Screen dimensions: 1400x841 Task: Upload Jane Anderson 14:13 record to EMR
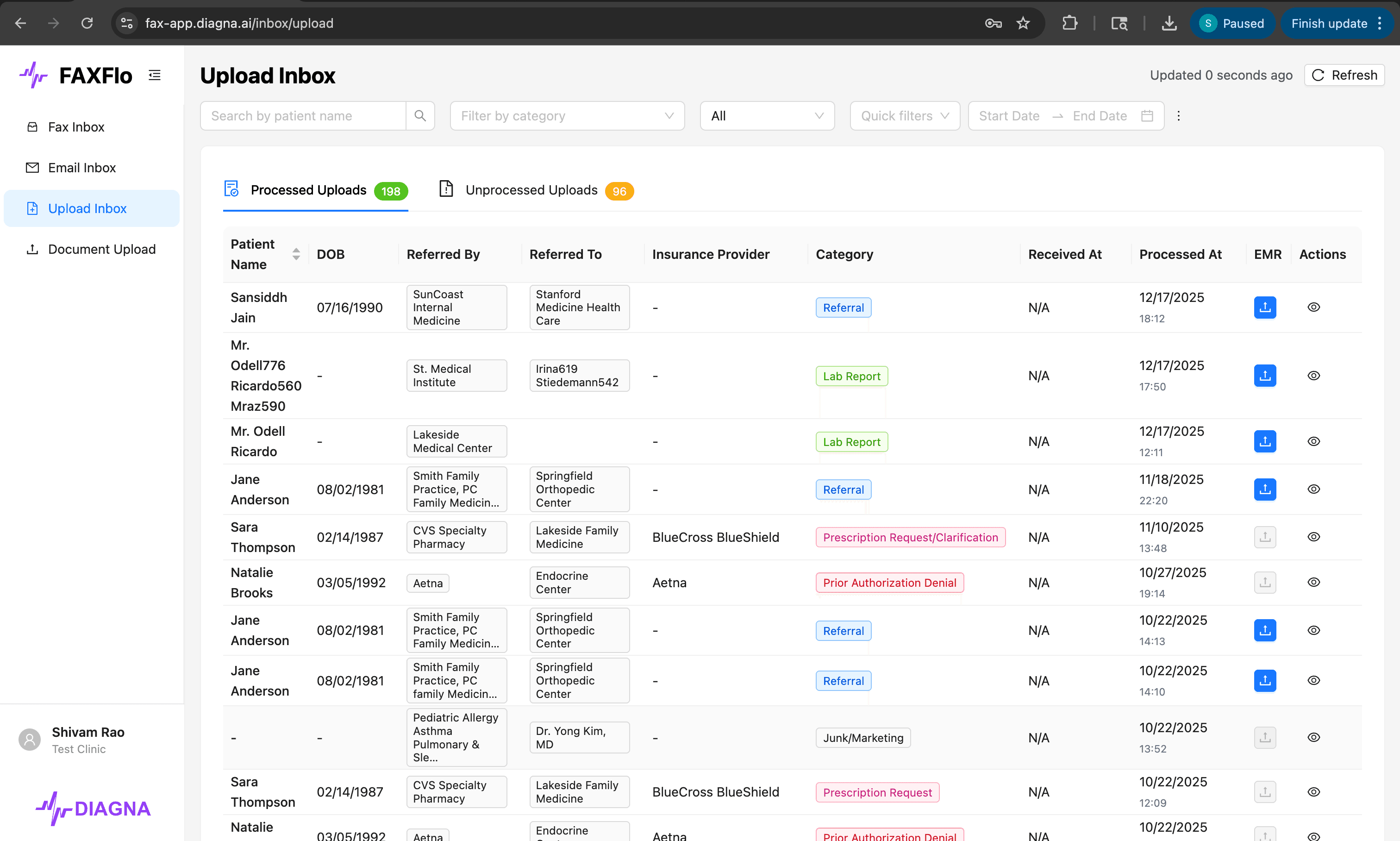pyautogui.click(x=1265, y=630)
